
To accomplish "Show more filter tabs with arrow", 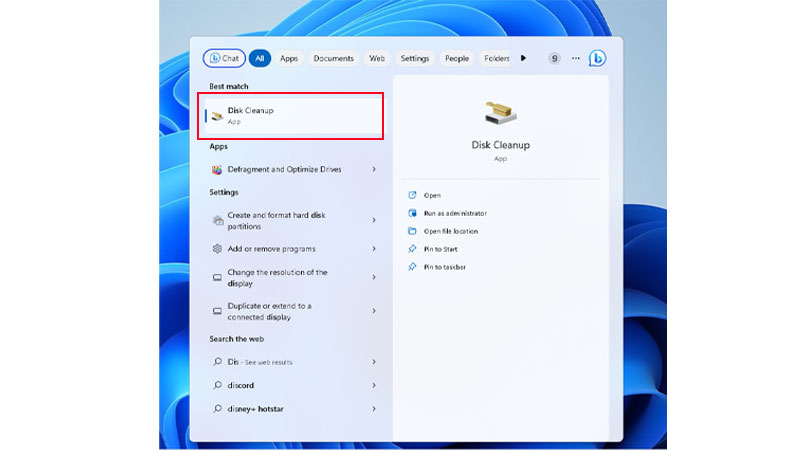I will pyautogui.click(x=523, y=58).
